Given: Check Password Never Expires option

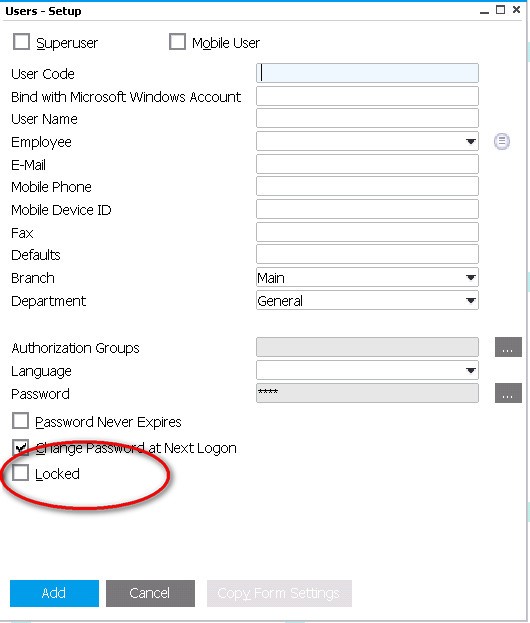Looking at the screenshot, I should [20, 421].
